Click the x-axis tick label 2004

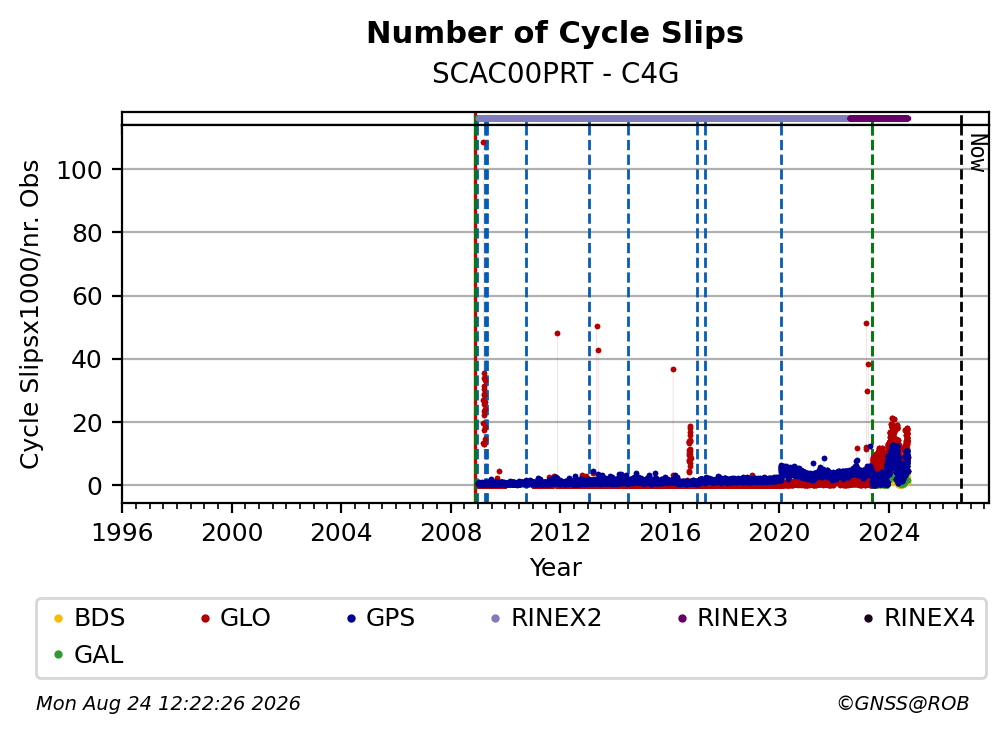click(x=341, y=533)
